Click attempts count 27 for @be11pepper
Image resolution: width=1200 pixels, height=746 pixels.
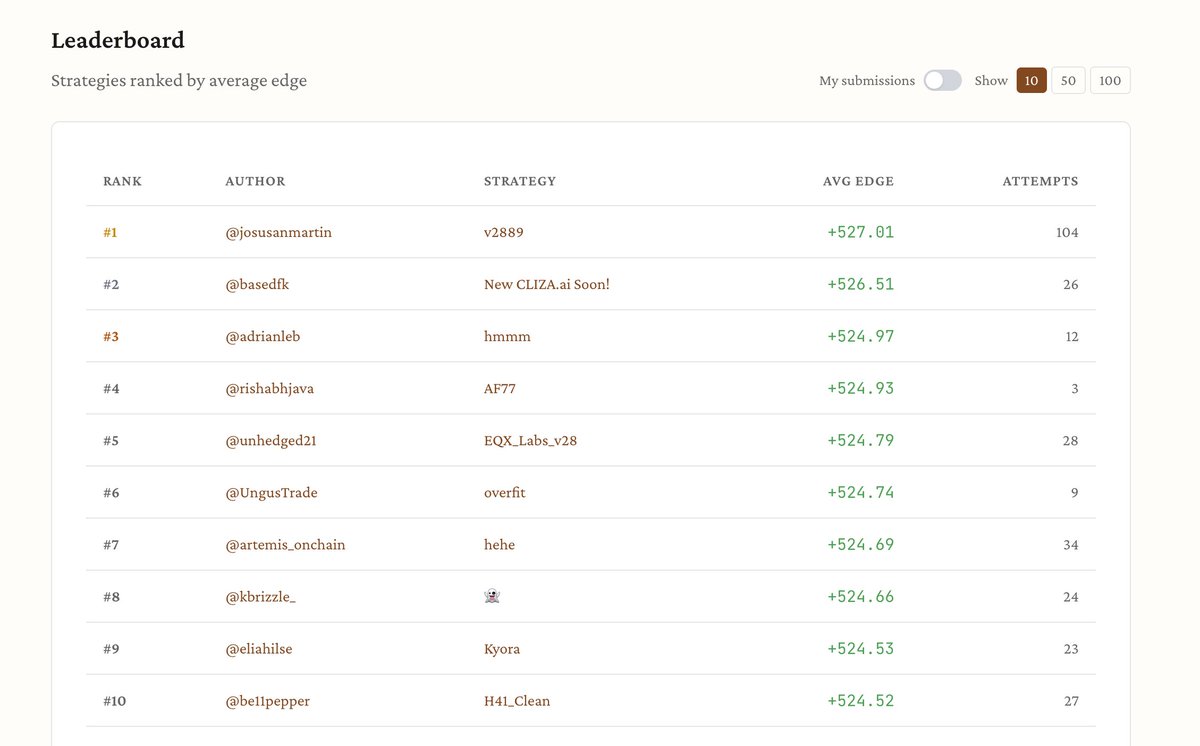[1071, 700]
